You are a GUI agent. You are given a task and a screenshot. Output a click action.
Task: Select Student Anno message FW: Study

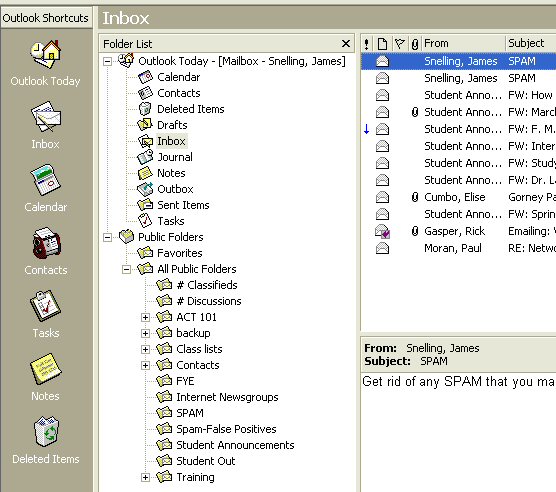coord(458,163)
